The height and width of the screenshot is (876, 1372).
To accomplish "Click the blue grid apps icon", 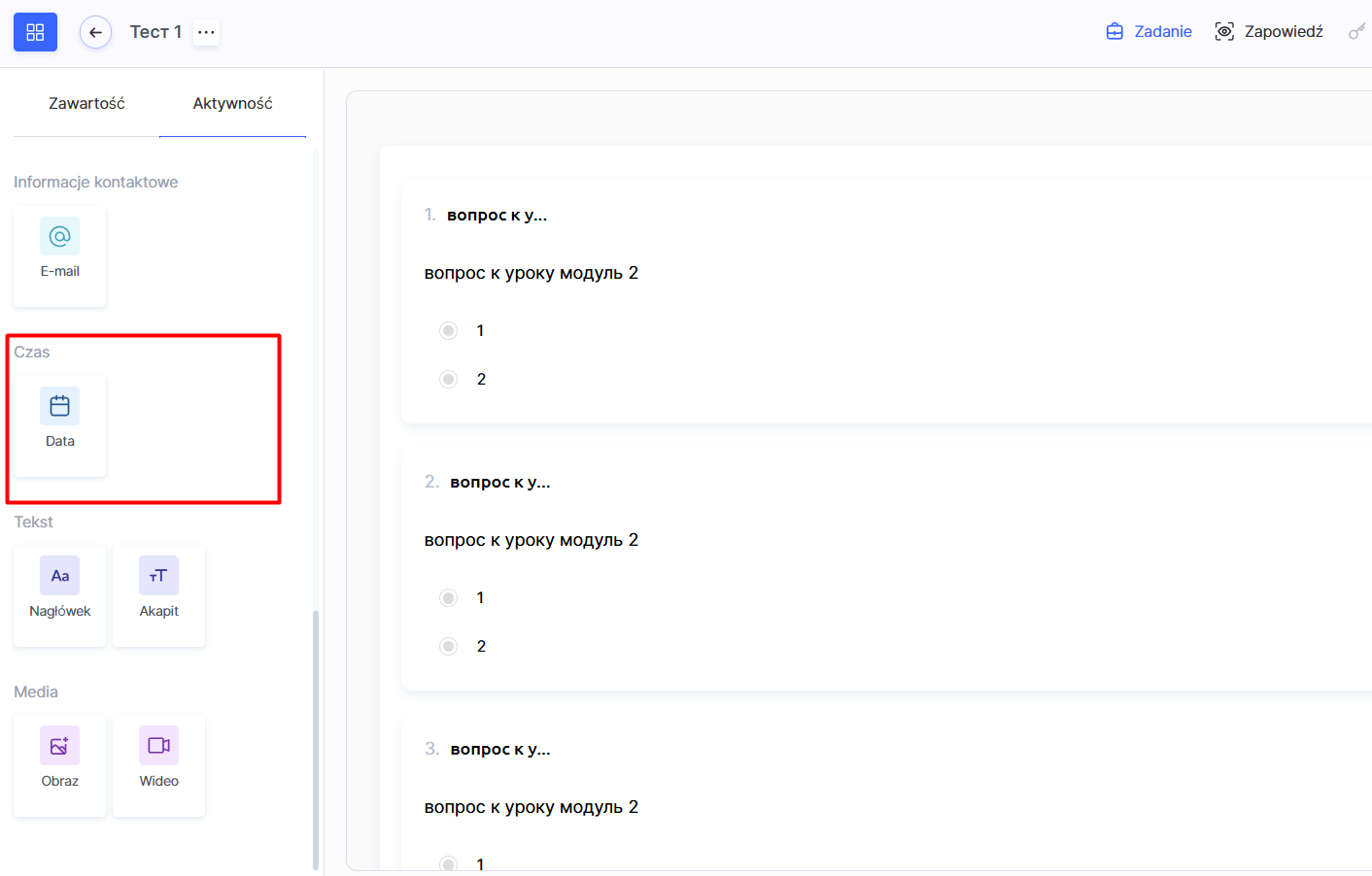I will point(35,32).
